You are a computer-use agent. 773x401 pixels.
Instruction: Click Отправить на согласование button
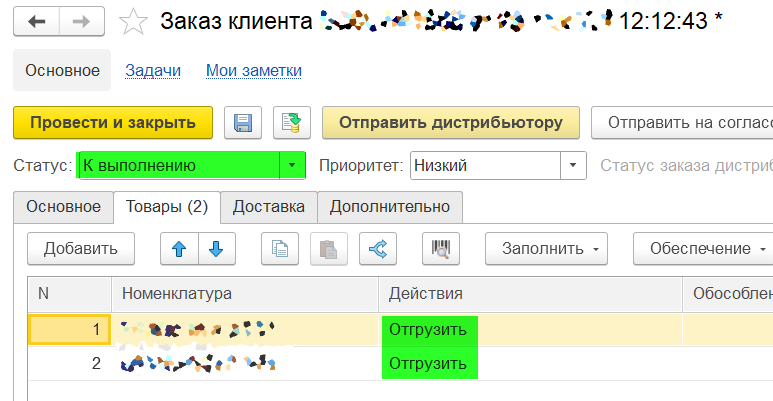(x=682, y=122)
